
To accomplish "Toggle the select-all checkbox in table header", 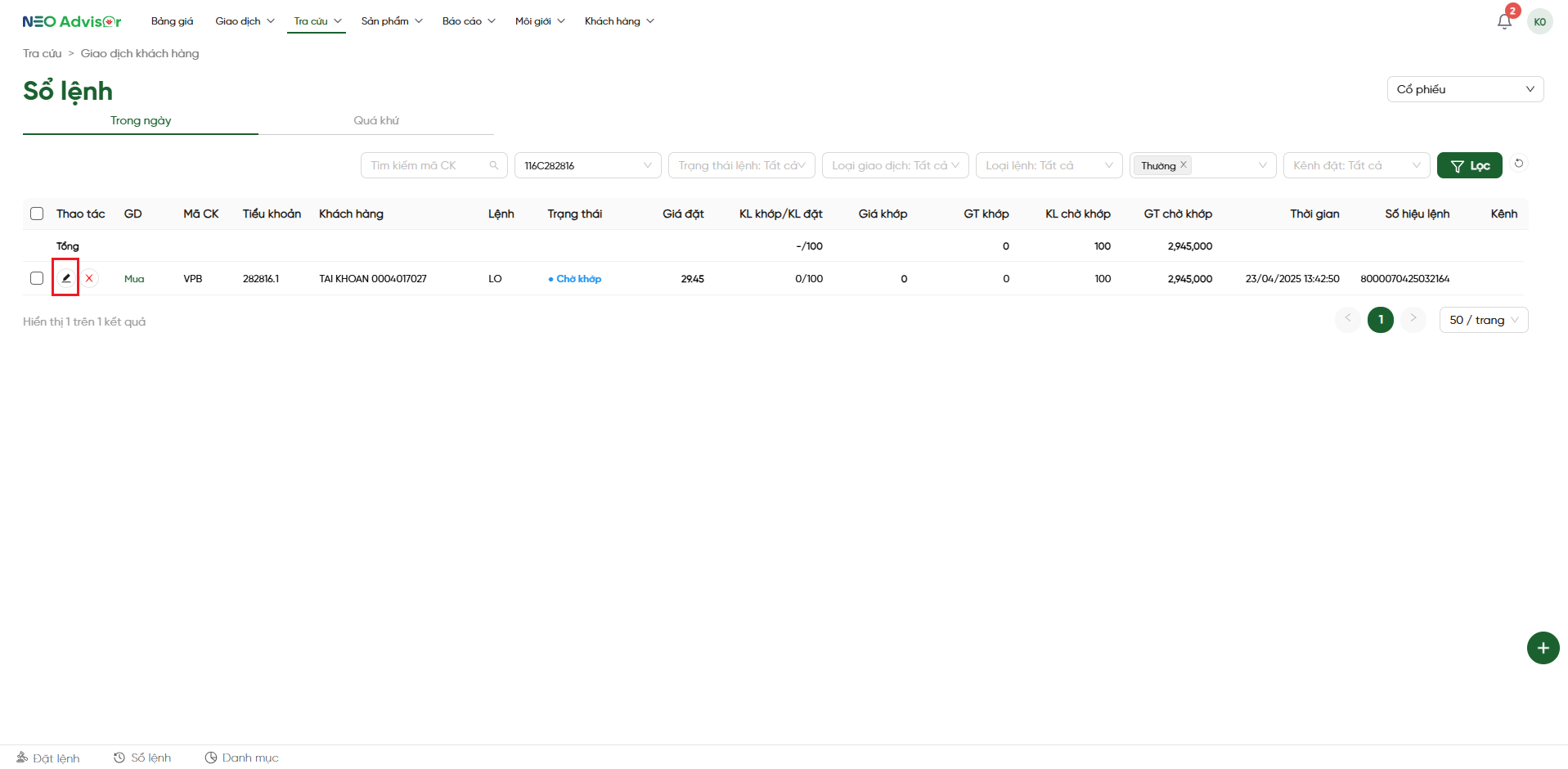I will [x=37, y=214].
